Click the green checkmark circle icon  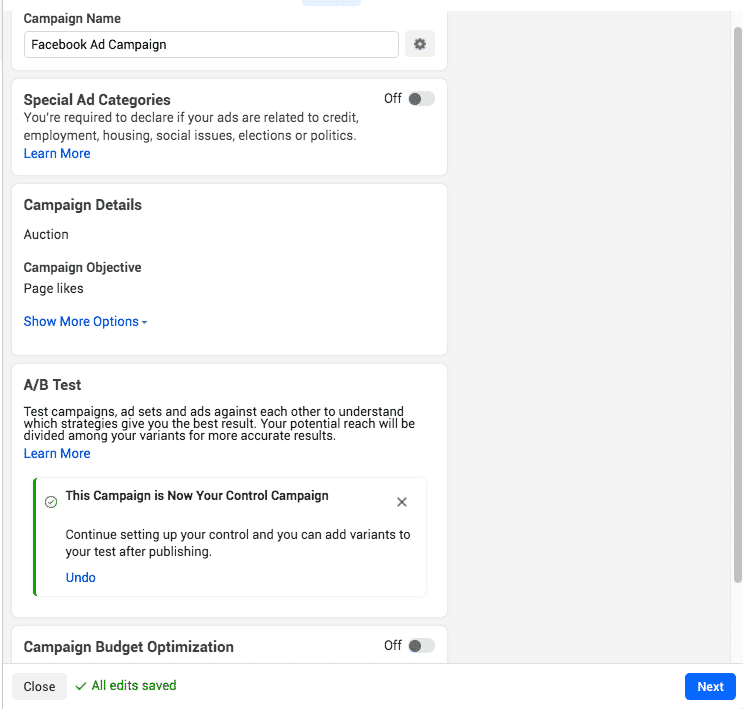pyautogui.click(x=51, y=502)
